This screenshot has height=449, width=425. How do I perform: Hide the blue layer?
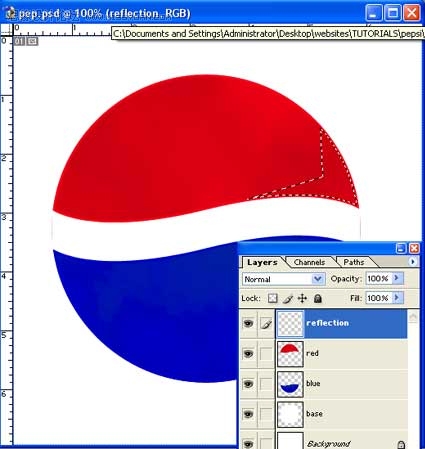248,384
